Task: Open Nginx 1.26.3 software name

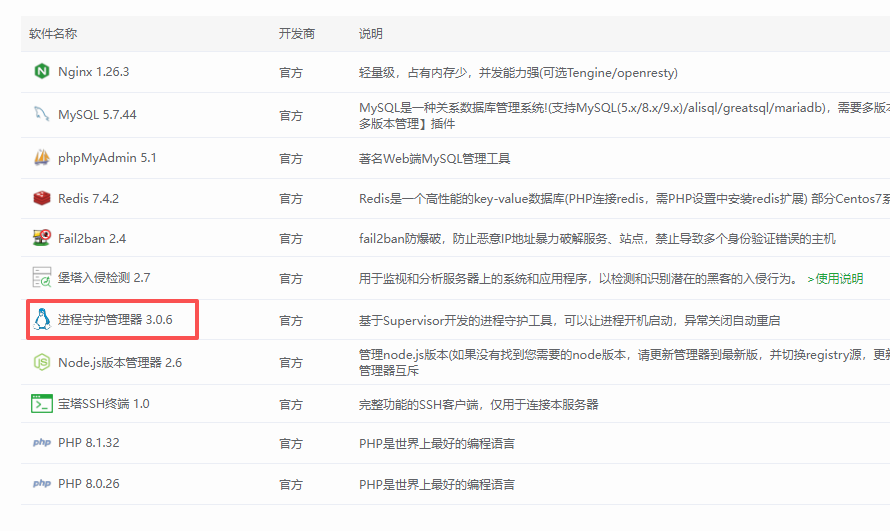Action: tap(93, 72)
